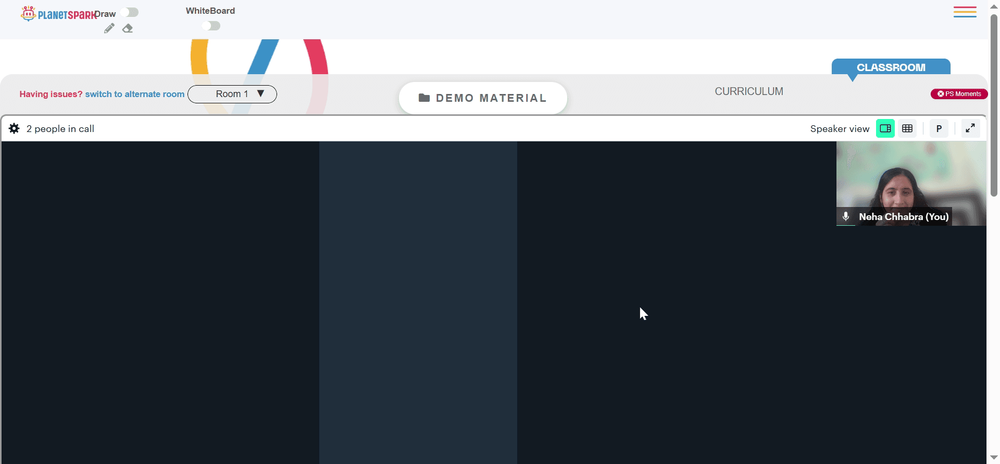Click the 'Having issues?' text
Image resolution: width=1000 pixels, height=464 pixels.
(51, 94)
